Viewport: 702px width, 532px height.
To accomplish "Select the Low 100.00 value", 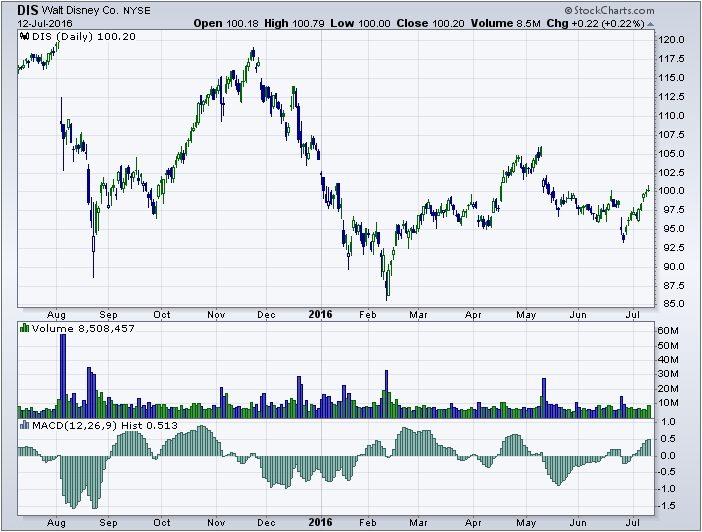I will [x=360, y=23].
